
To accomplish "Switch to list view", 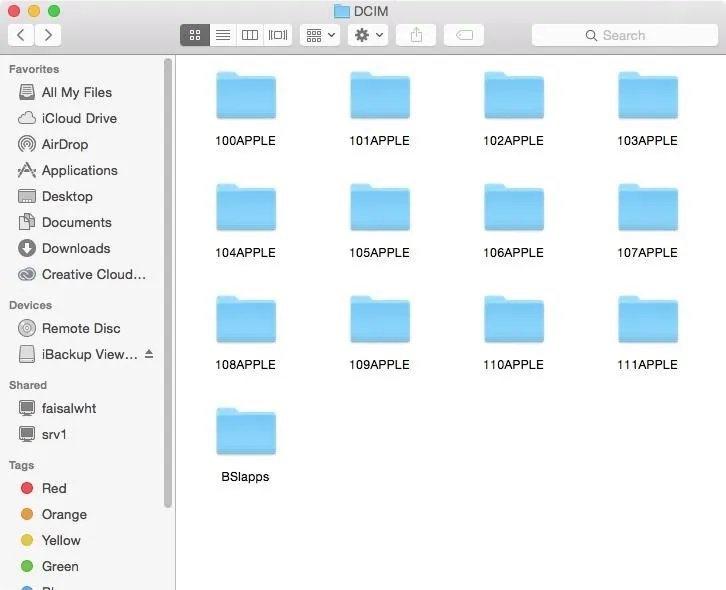I will click(x=223, y=35).
